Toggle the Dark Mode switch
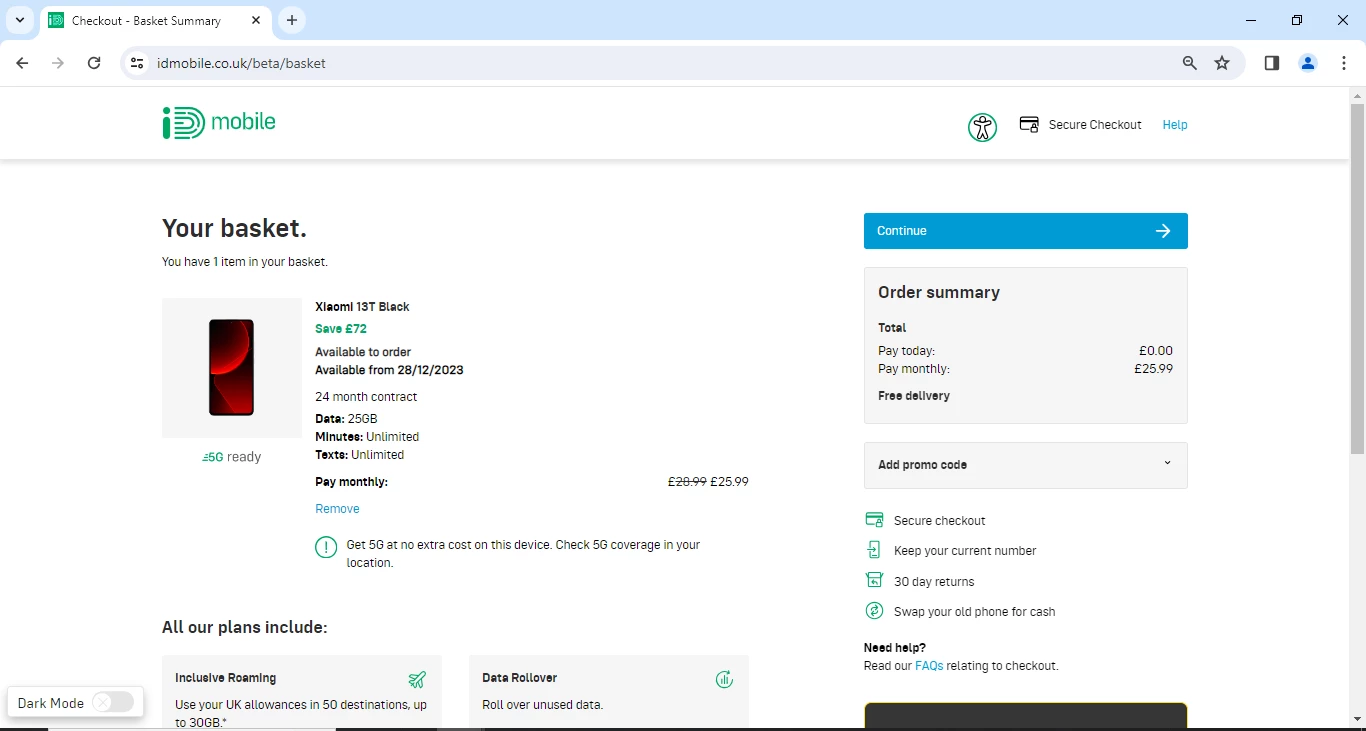 click(x=113, y=703)
